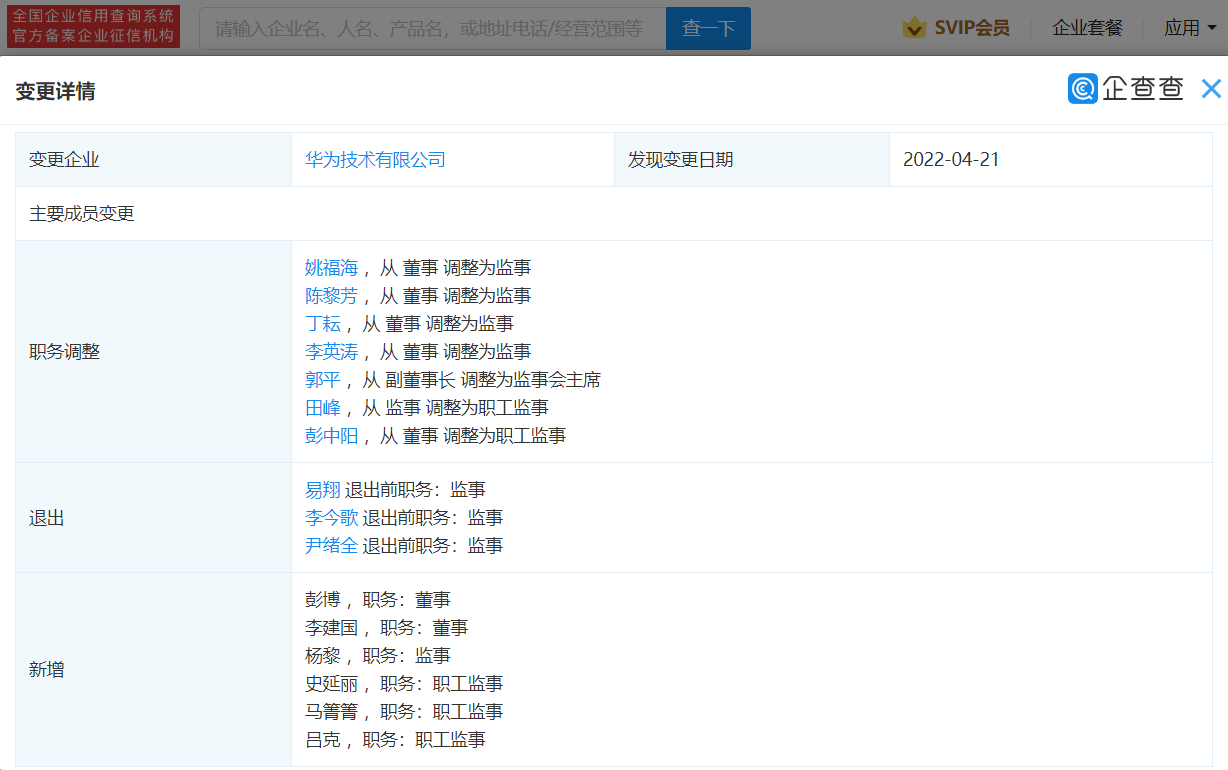Screen dimensions: 1228x770
Task: Open 田峰 person link
Action: coord(323,408)
